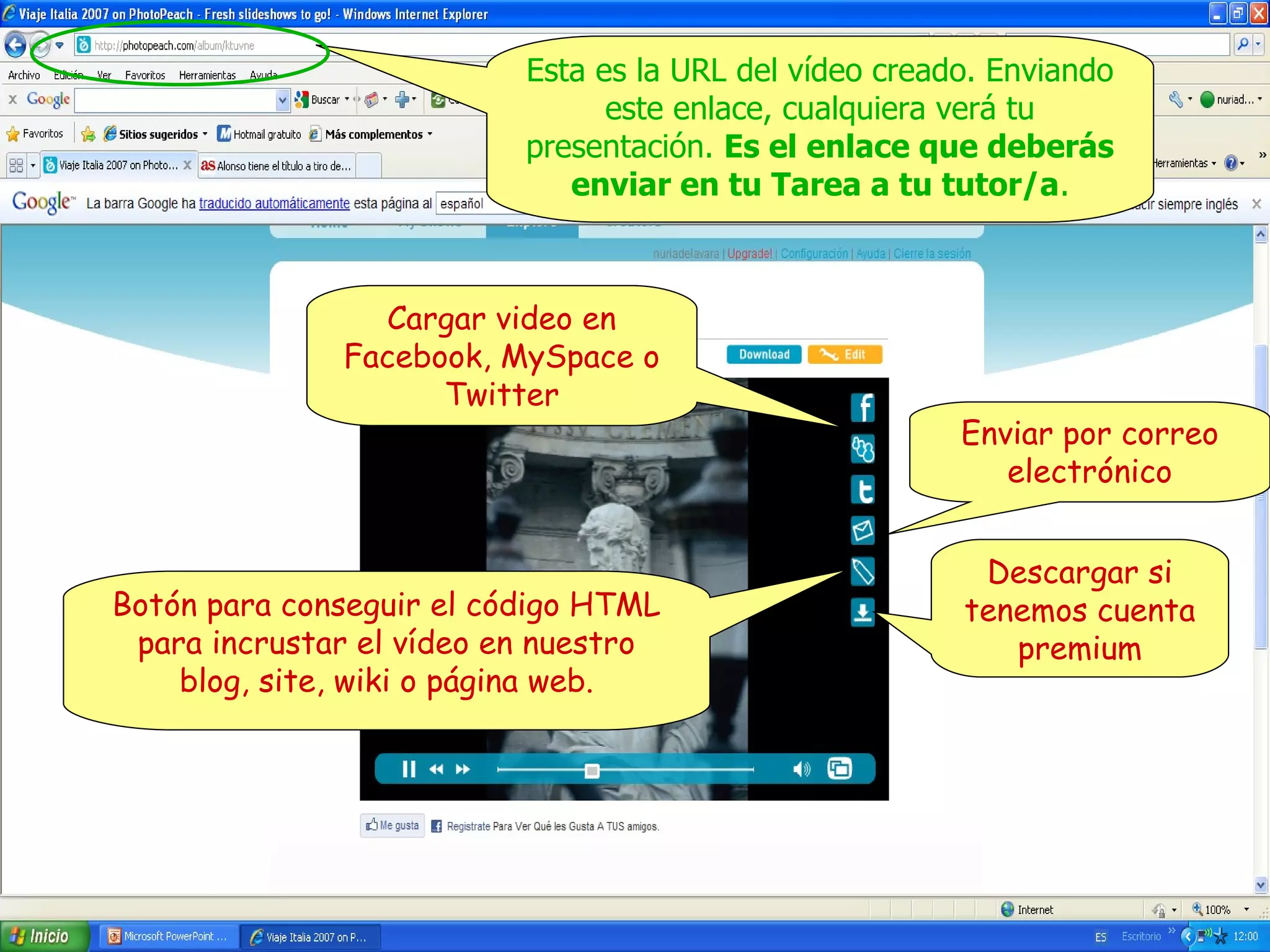Viewport: 1270px width, 952px height.
Task: Open the recent pages dropdown arrow
Action: click(60, 45)
